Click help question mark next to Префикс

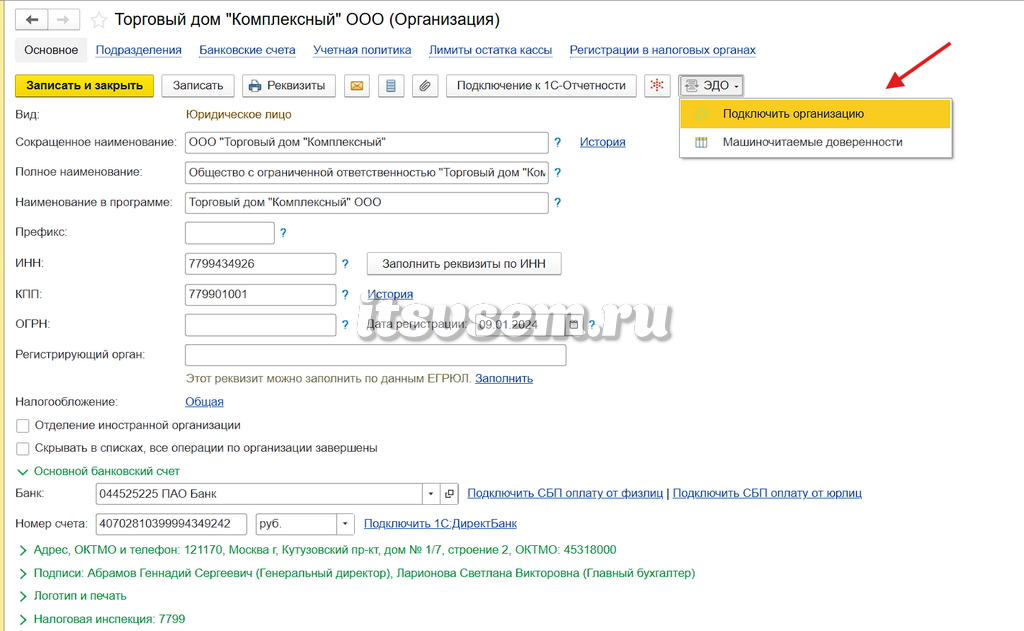tap(283, 233)
